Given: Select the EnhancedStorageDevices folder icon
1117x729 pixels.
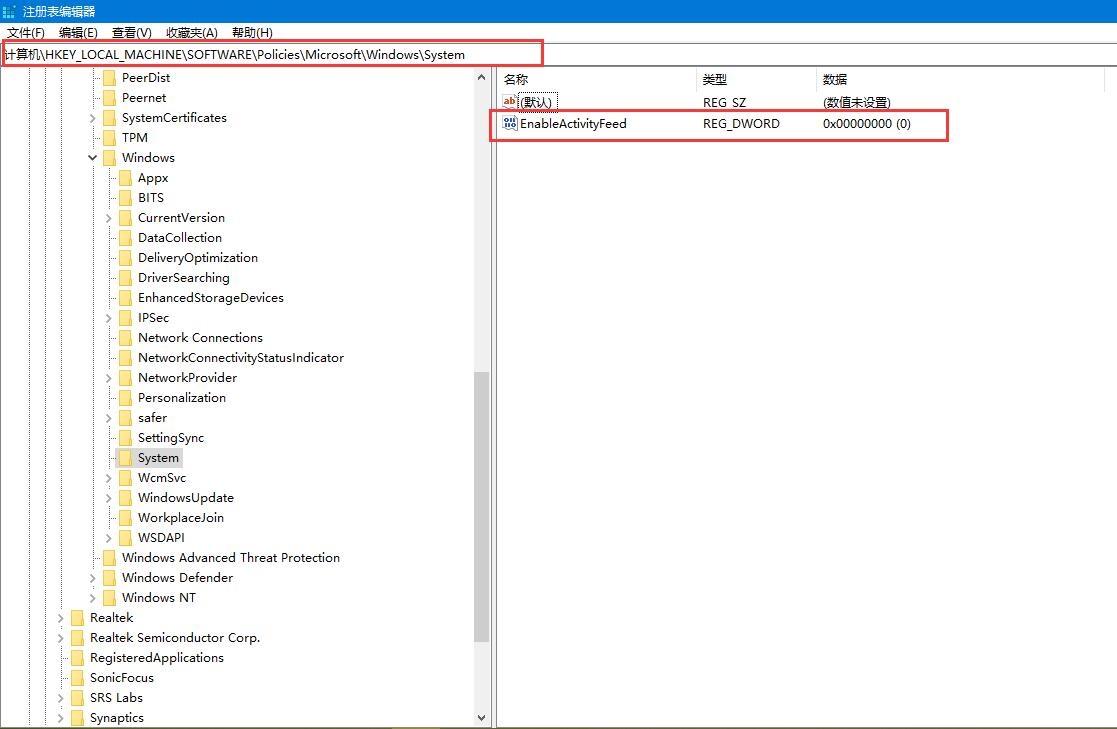Looking at the screenshot, I should 125,297.
